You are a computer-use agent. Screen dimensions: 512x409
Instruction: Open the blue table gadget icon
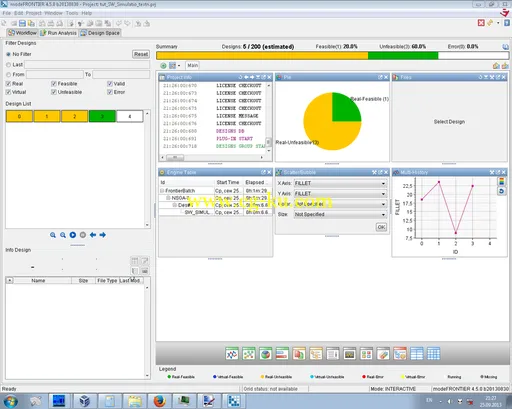pyautogui.click(x=417, y=354)
